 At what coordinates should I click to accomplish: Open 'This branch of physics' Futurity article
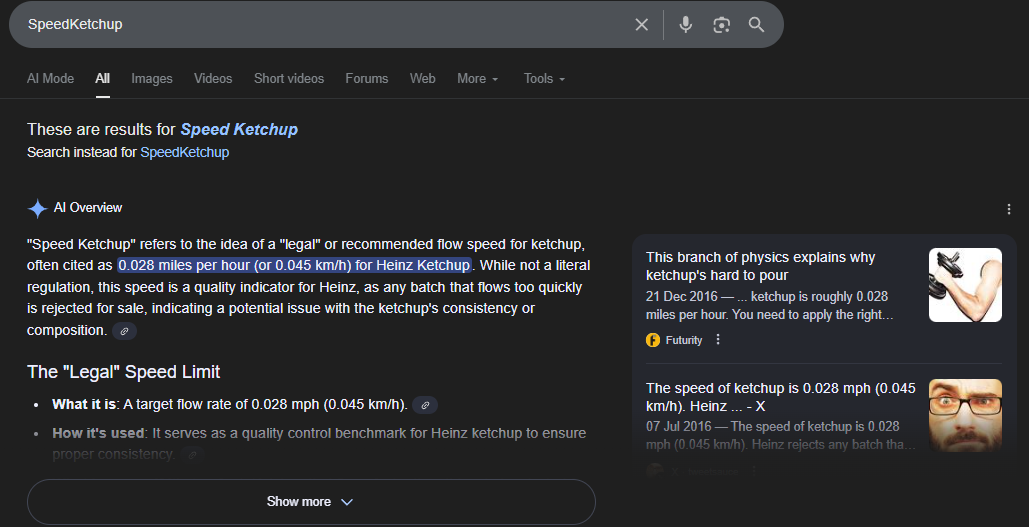click(x=760, y=266)
